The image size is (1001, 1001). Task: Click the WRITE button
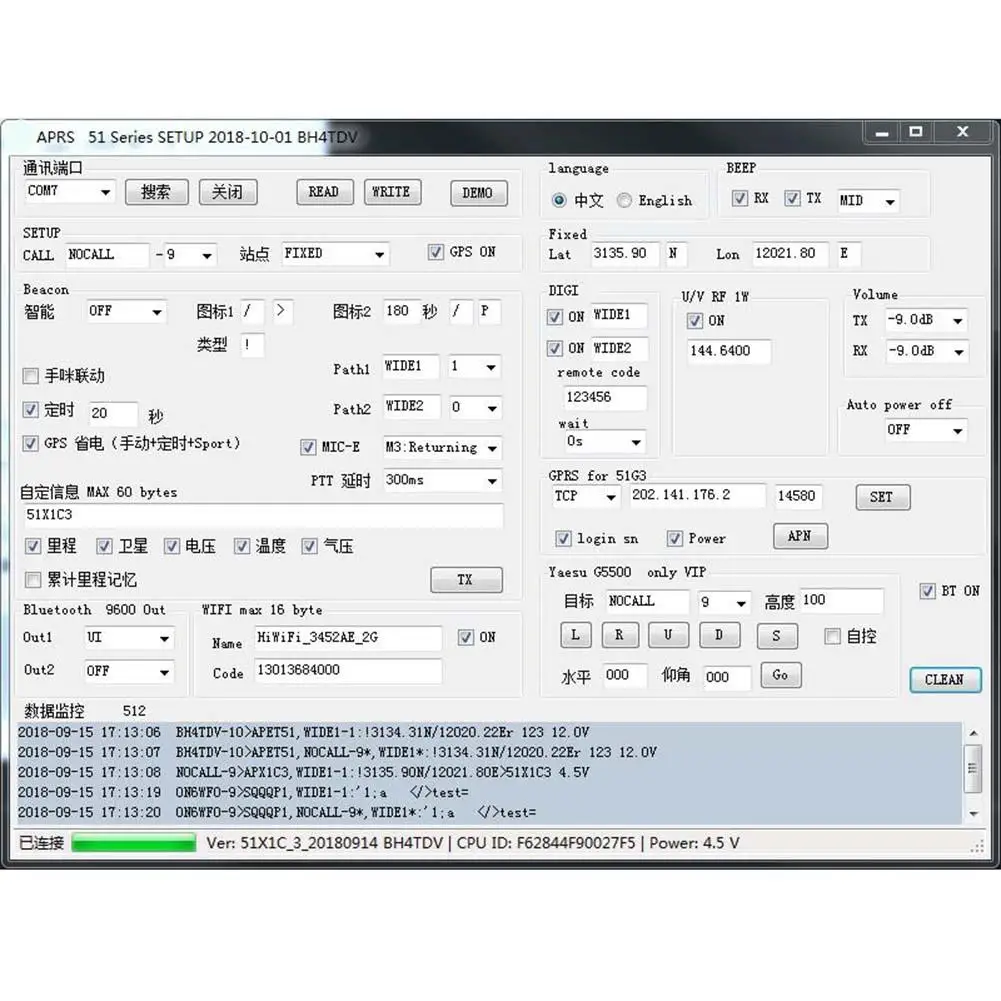(391, 192)
